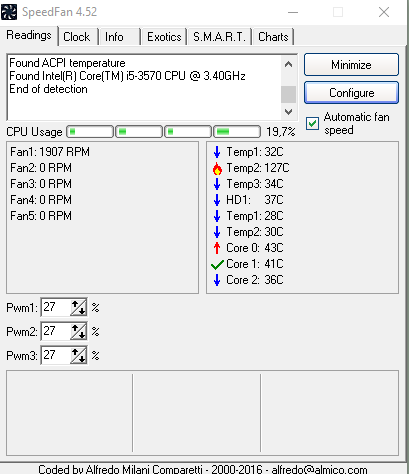Viewport: 409px width, 474px height.
Task: Click inside the Pwm2 percentage field
Action: [x=56, y=331]
